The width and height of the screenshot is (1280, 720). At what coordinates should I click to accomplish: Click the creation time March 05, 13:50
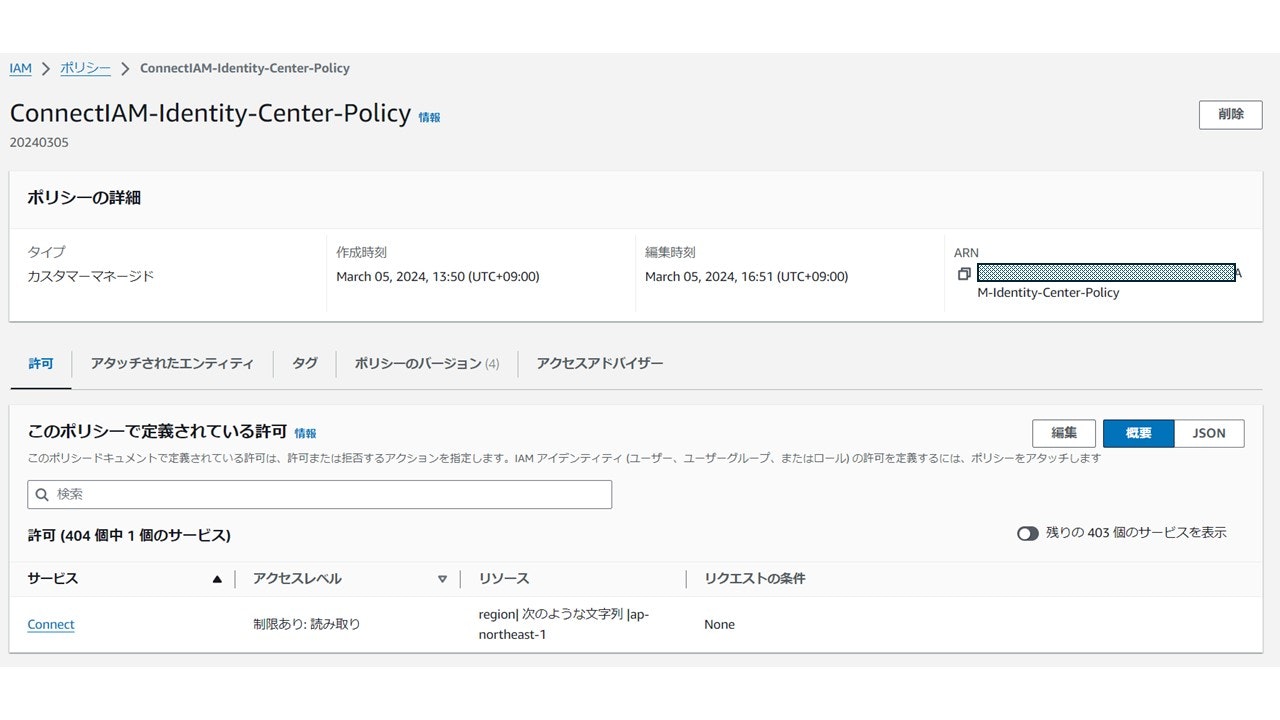click(x=438, y=276)
